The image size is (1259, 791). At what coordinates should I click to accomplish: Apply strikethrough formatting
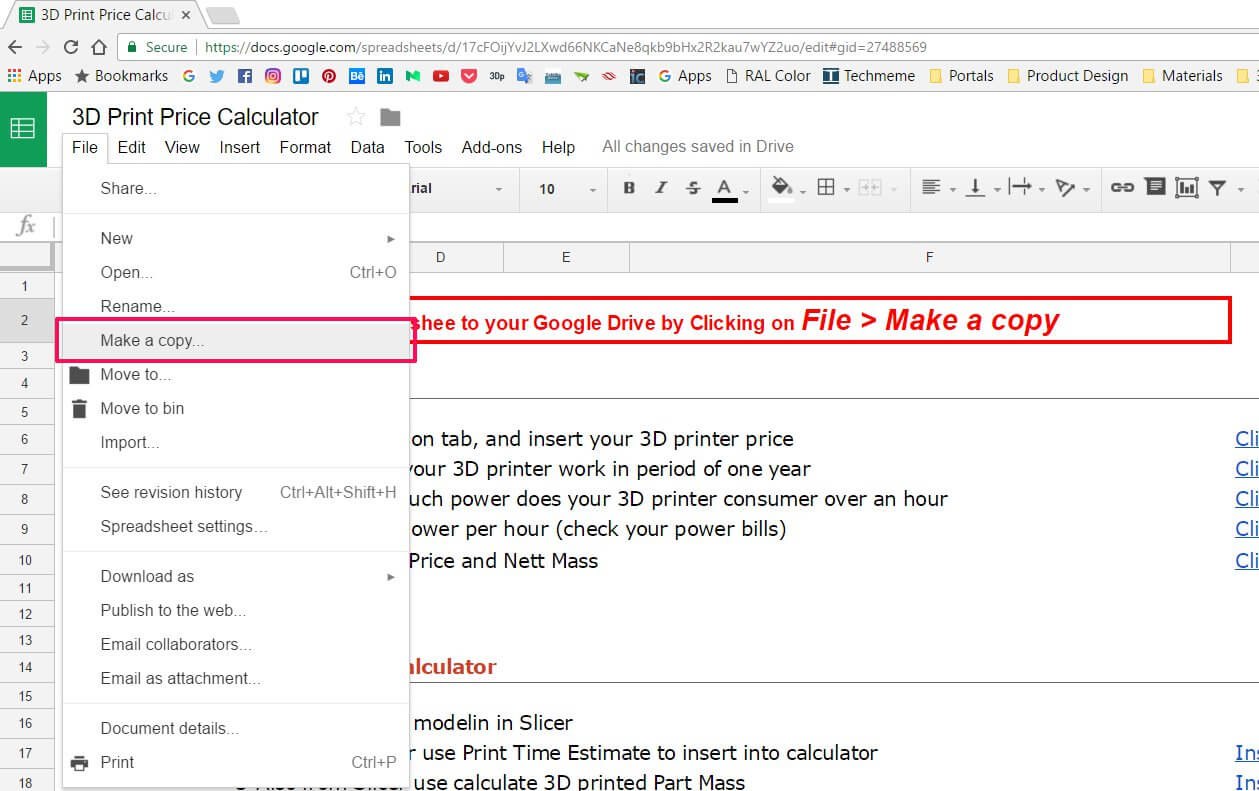click(x=693, y=188)
